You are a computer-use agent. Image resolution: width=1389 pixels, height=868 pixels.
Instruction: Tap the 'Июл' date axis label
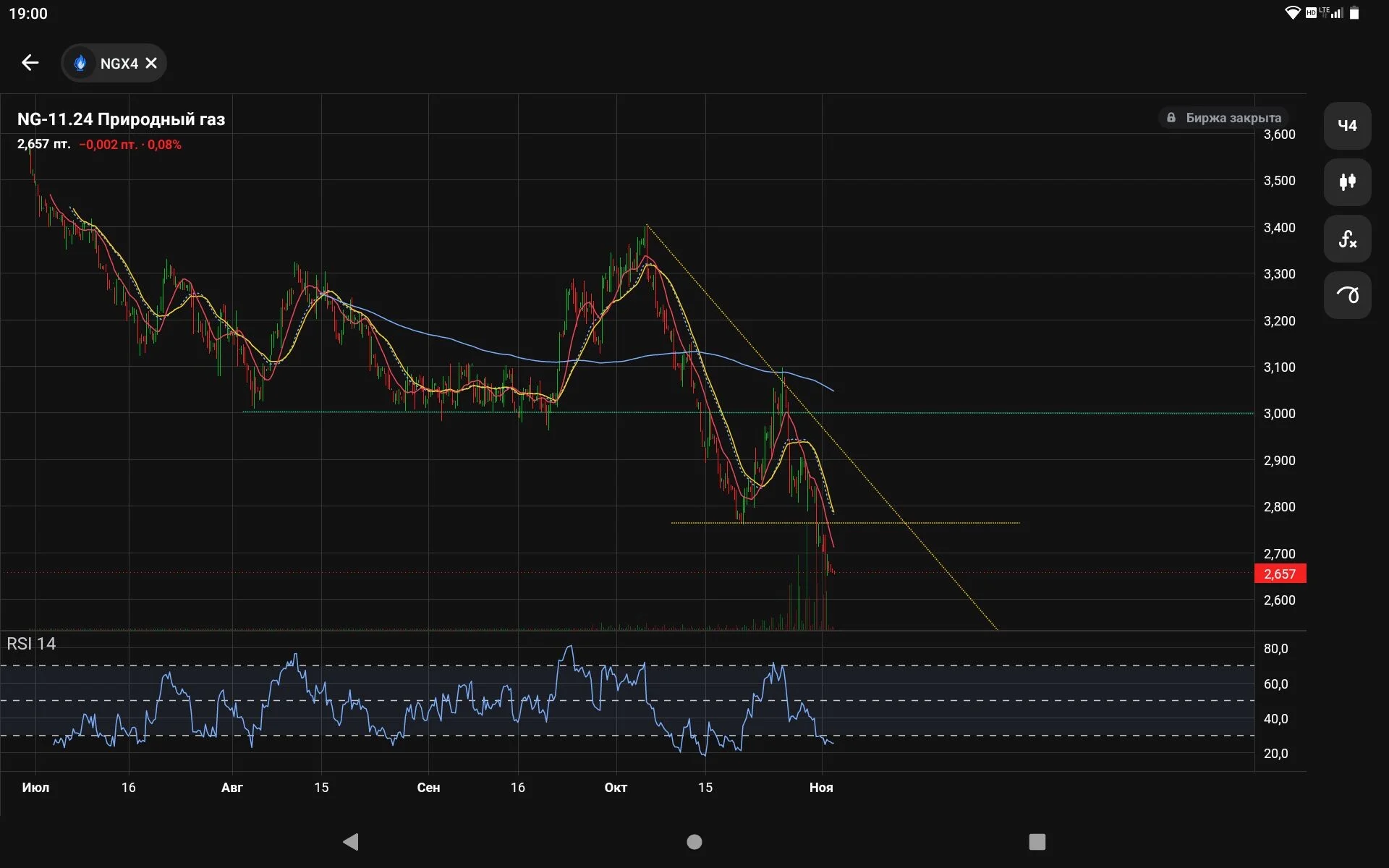coord(35,788)
